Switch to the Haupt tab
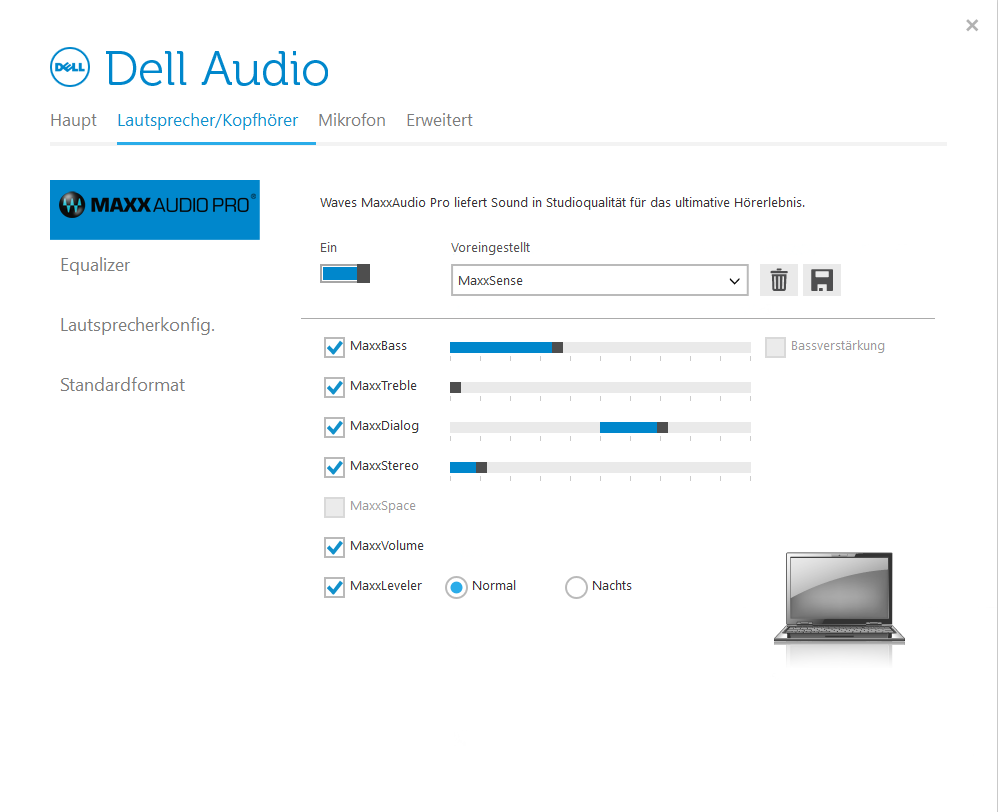 pos(73,120)
